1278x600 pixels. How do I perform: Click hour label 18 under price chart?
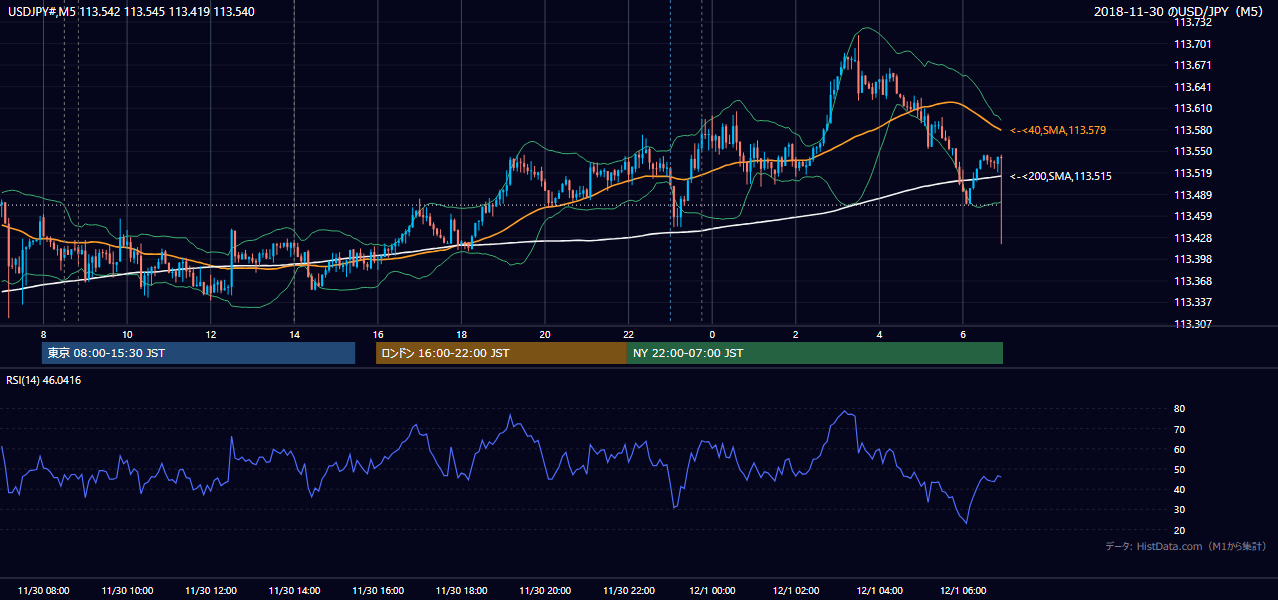click(461, 333)
